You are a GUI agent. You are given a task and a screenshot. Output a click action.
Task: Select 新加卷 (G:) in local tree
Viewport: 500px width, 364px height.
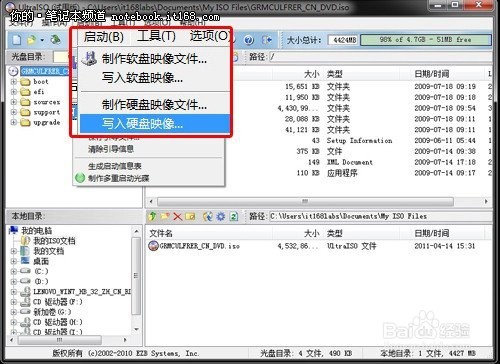point(52,312)
